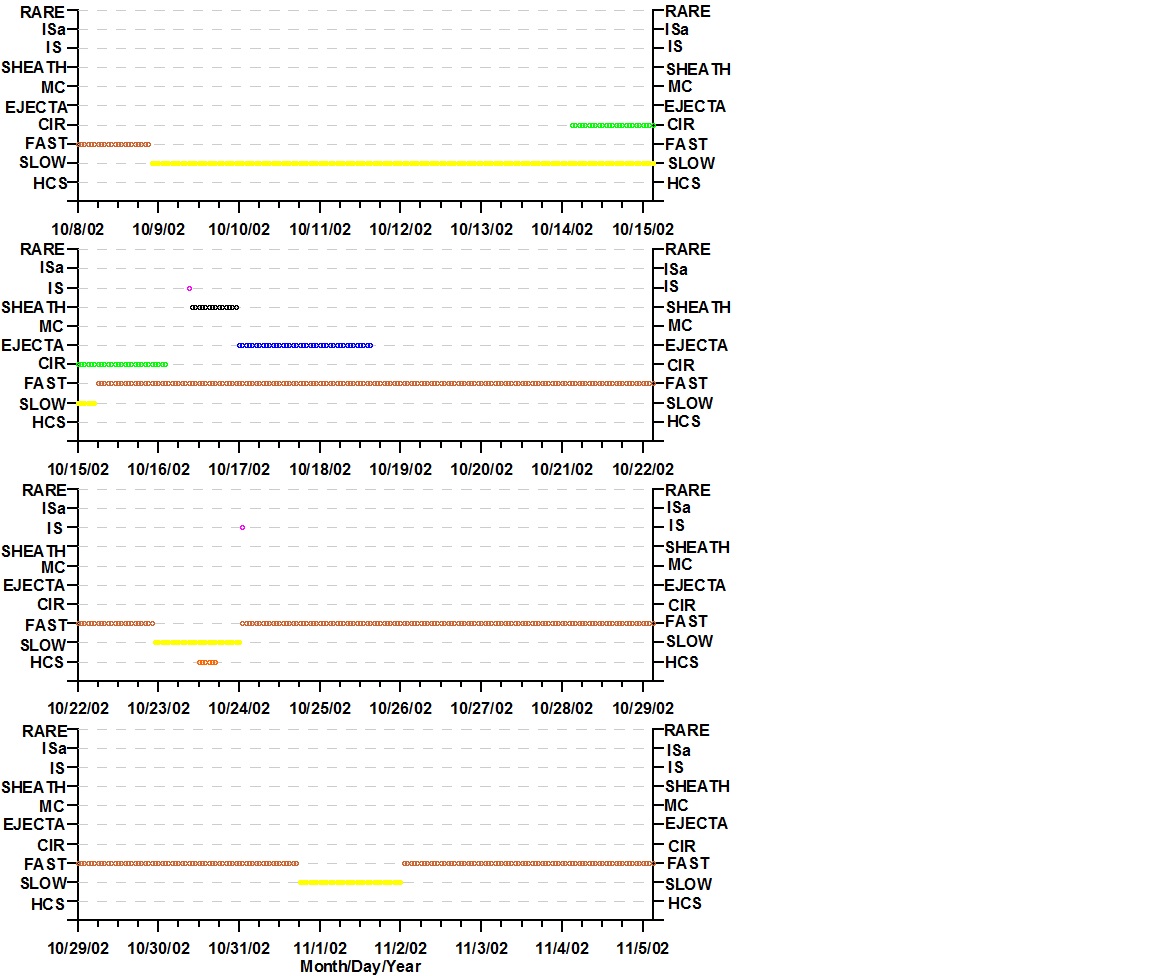1154x976 pixels.
Task: Click the 10/24/02 date label
Action: click(x=239, y=708)
